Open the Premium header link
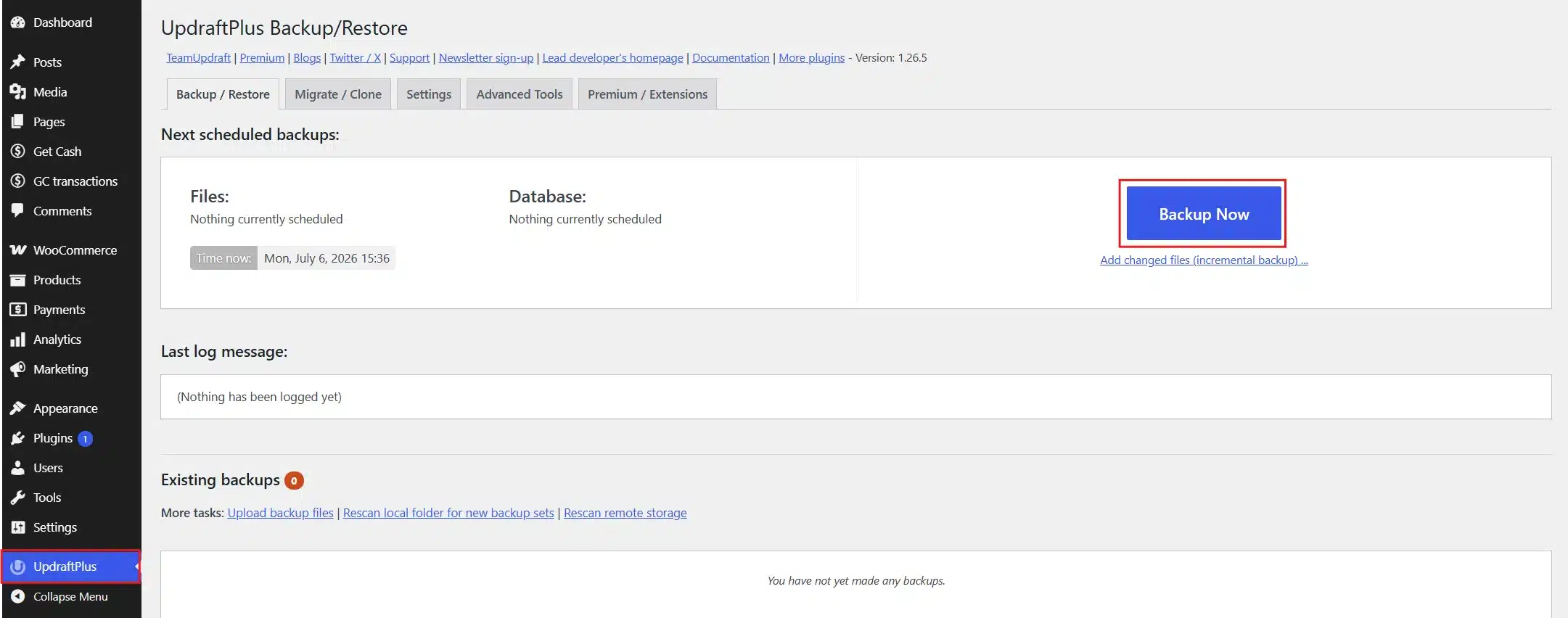 pos(262,58)
